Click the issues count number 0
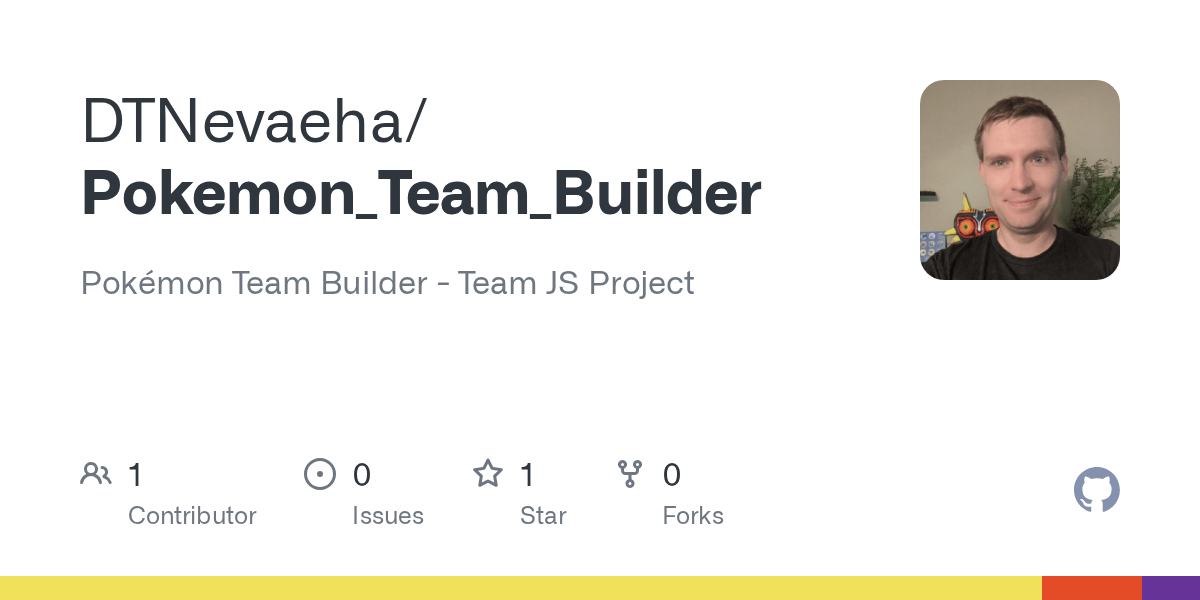The width and height of the screenshot is (1200, 600). click(362, 474)
